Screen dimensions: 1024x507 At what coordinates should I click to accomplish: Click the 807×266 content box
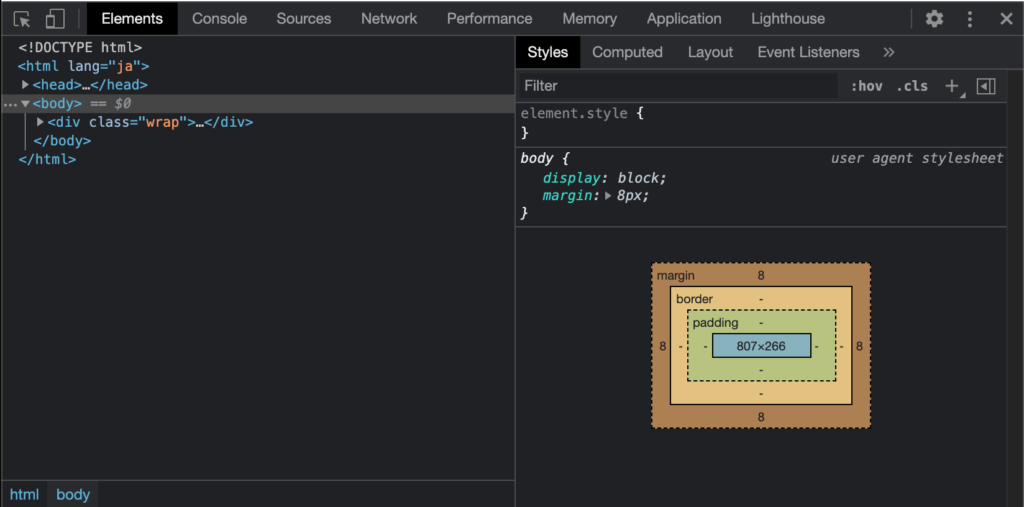[x=761, y=346]
